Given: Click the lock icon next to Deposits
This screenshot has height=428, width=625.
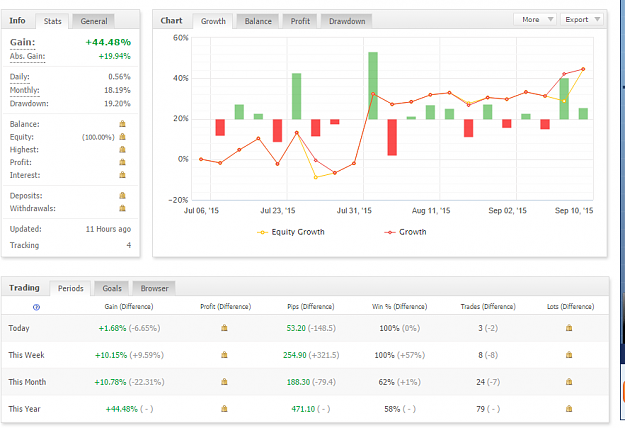Looking at the screenshot, I should [x=122, y=195].
